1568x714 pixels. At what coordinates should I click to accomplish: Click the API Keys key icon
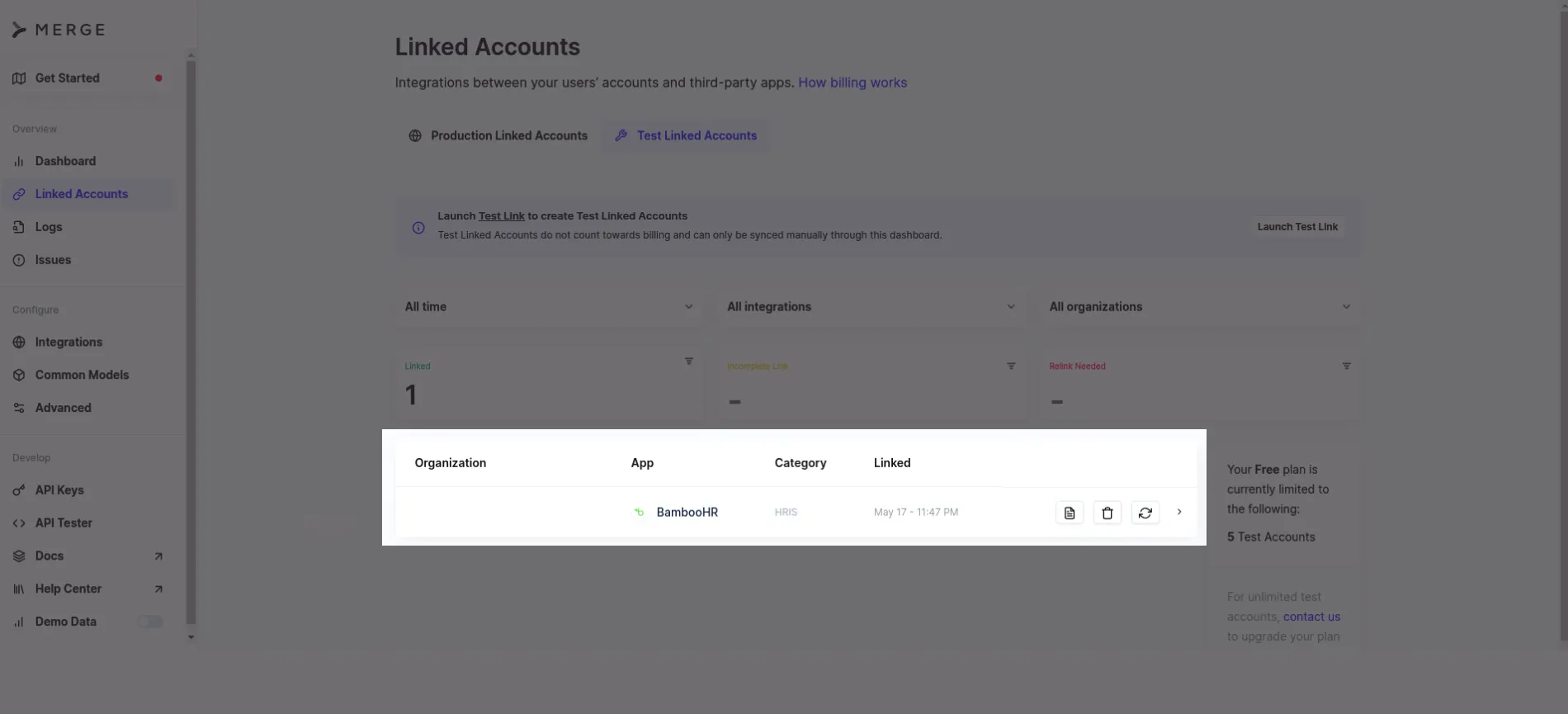click(19, 490)
